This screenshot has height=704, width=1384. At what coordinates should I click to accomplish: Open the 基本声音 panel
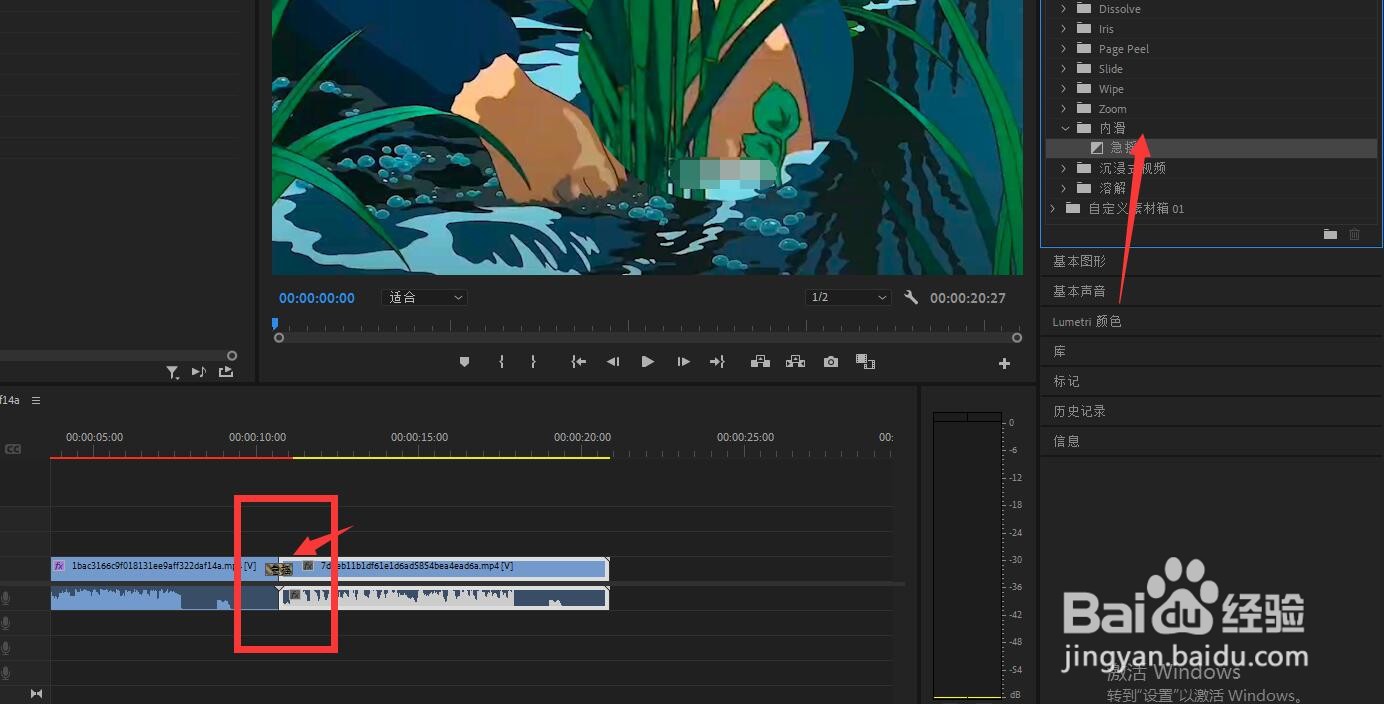[1079, 291]
